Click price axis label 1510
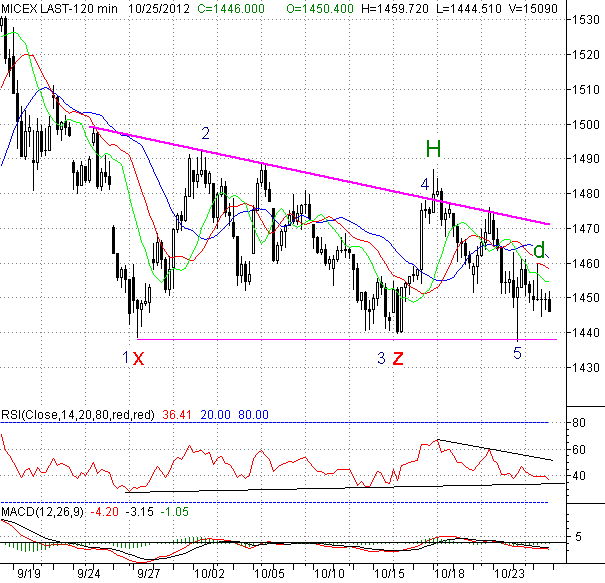The height and width of the screenshot is (583, 605). pyautogui.click(x=585, y=90)
